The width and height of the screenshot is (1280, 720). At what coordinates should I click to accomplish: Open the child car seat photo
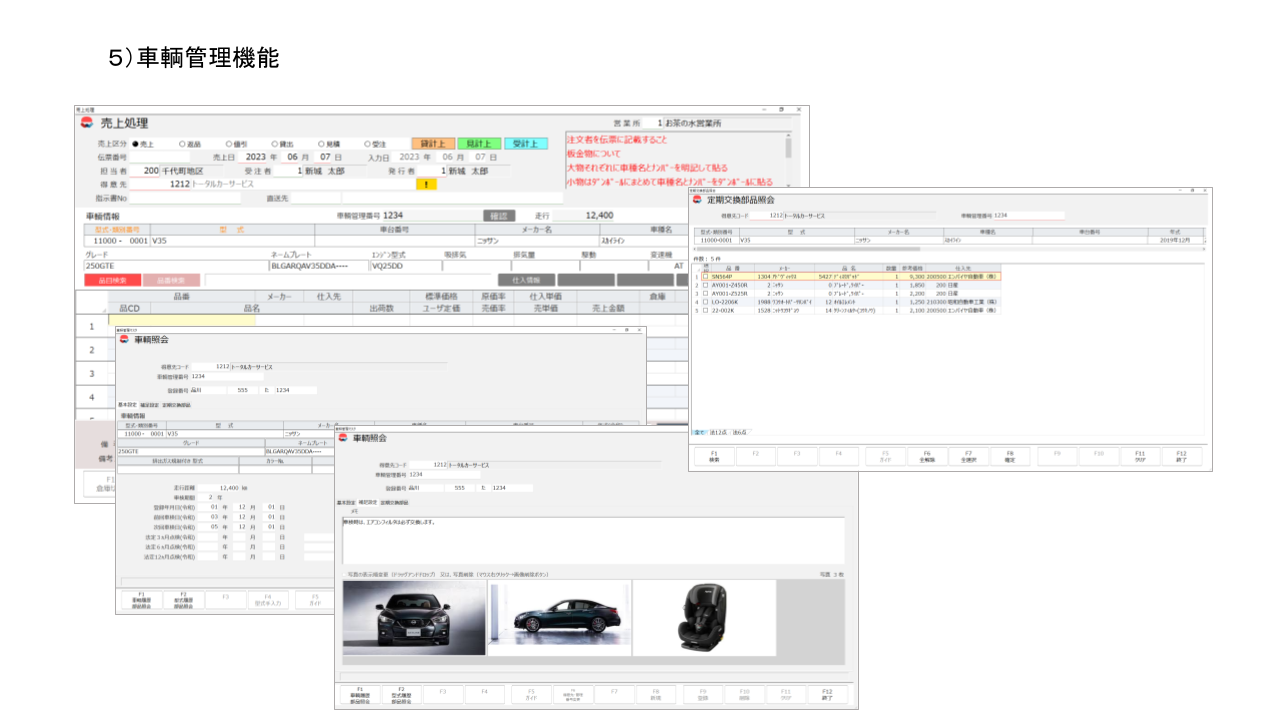tap(705, 618)
